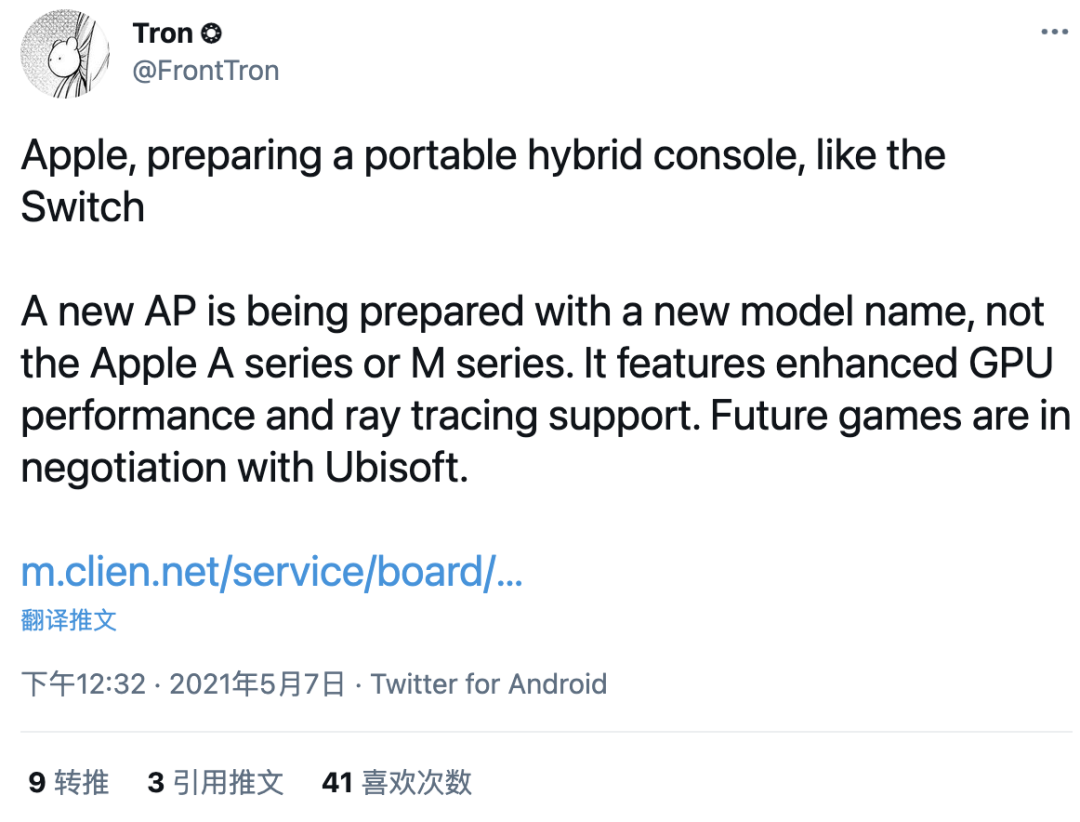Image resolution: width=1080 pixels, height=822 pixels.
Task: Click the 2021年5月7日 date
Action: (257, 684)
